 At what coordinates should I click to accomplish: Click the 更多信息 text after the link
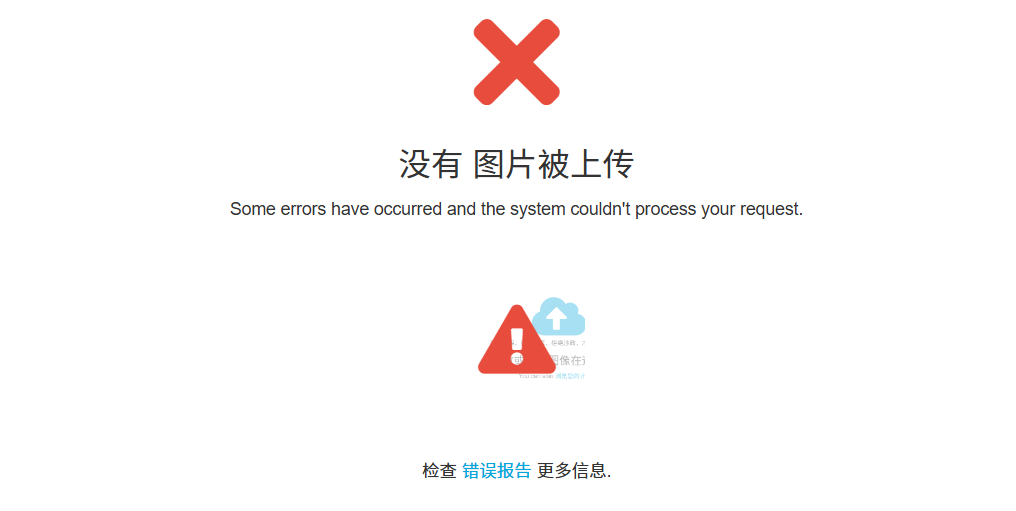[572, 471]
